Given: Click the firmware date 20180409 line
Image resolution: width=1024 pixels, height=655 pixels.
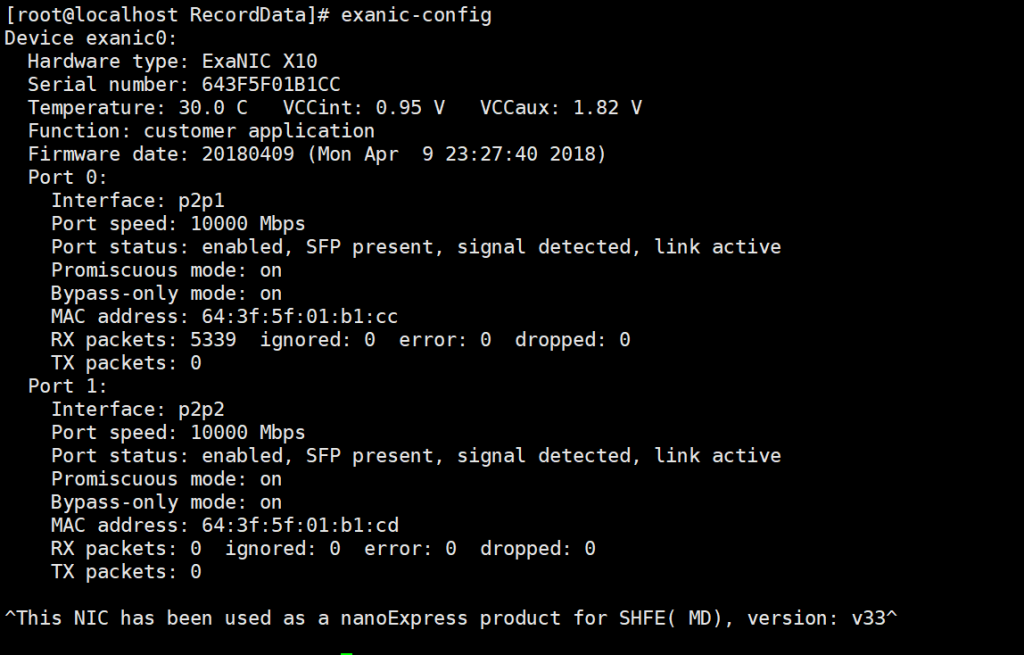Looking at the screenshot, I should pos(317,154).
